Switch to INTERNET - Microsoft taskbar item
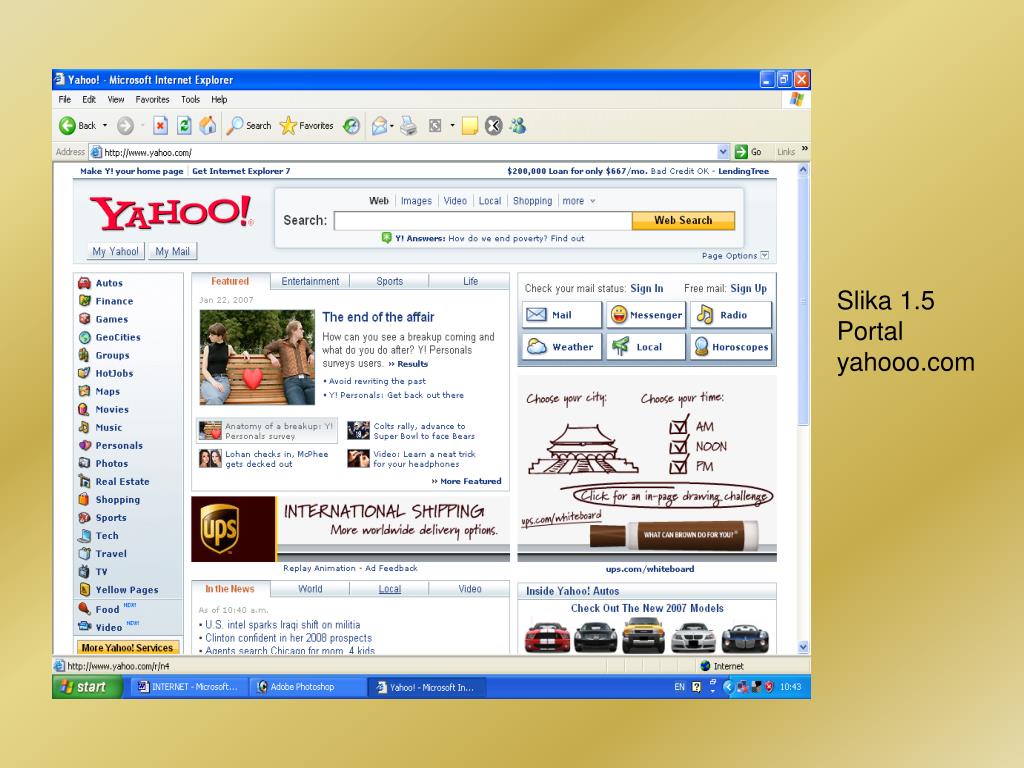1024x768 pixels. pyautogui.click(x=189, y=687)
